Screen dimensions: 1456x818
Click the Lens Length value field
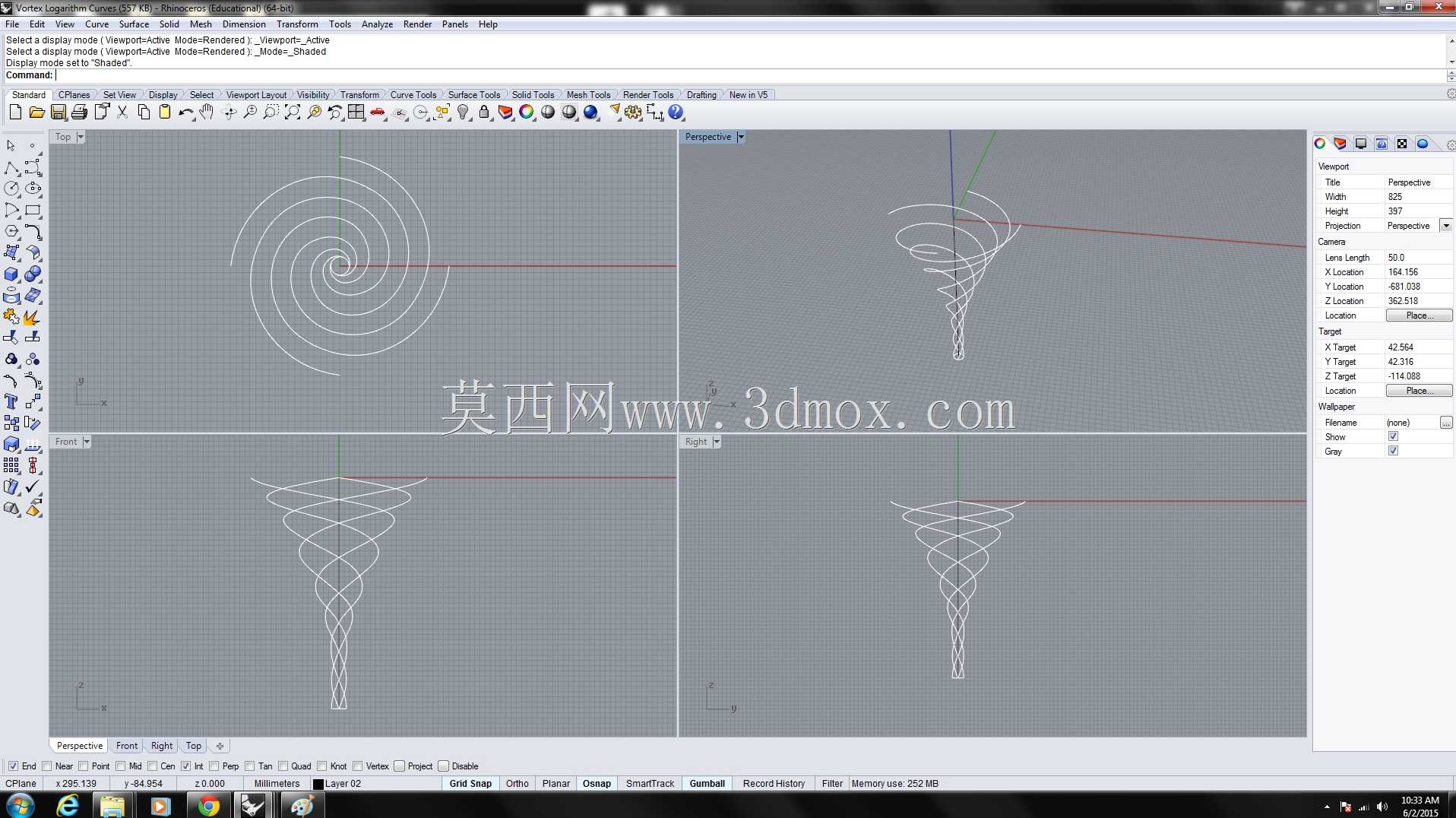click(1419, 258)
